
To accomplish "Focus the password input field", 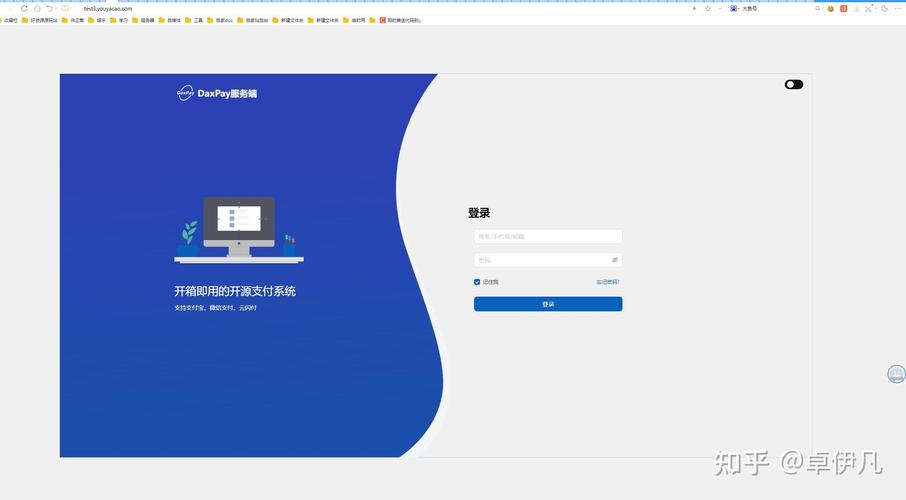I will tap(548, 260).
